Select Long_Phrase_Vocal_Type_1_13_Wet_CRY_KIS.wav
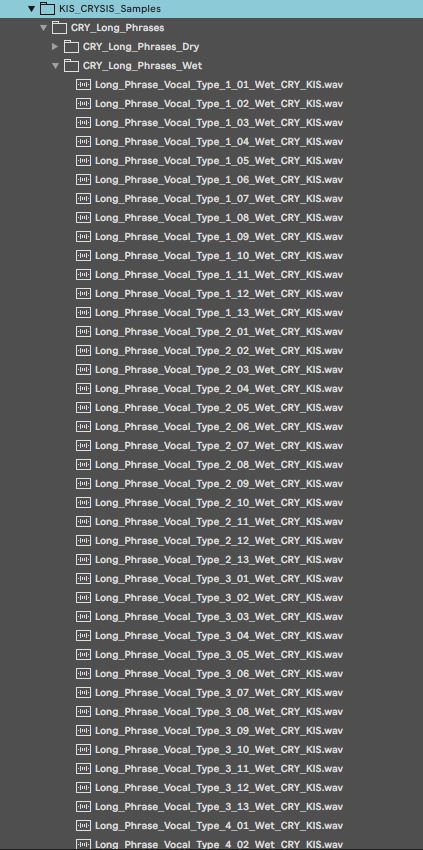423x850 pixels. [x=219, y=313]
